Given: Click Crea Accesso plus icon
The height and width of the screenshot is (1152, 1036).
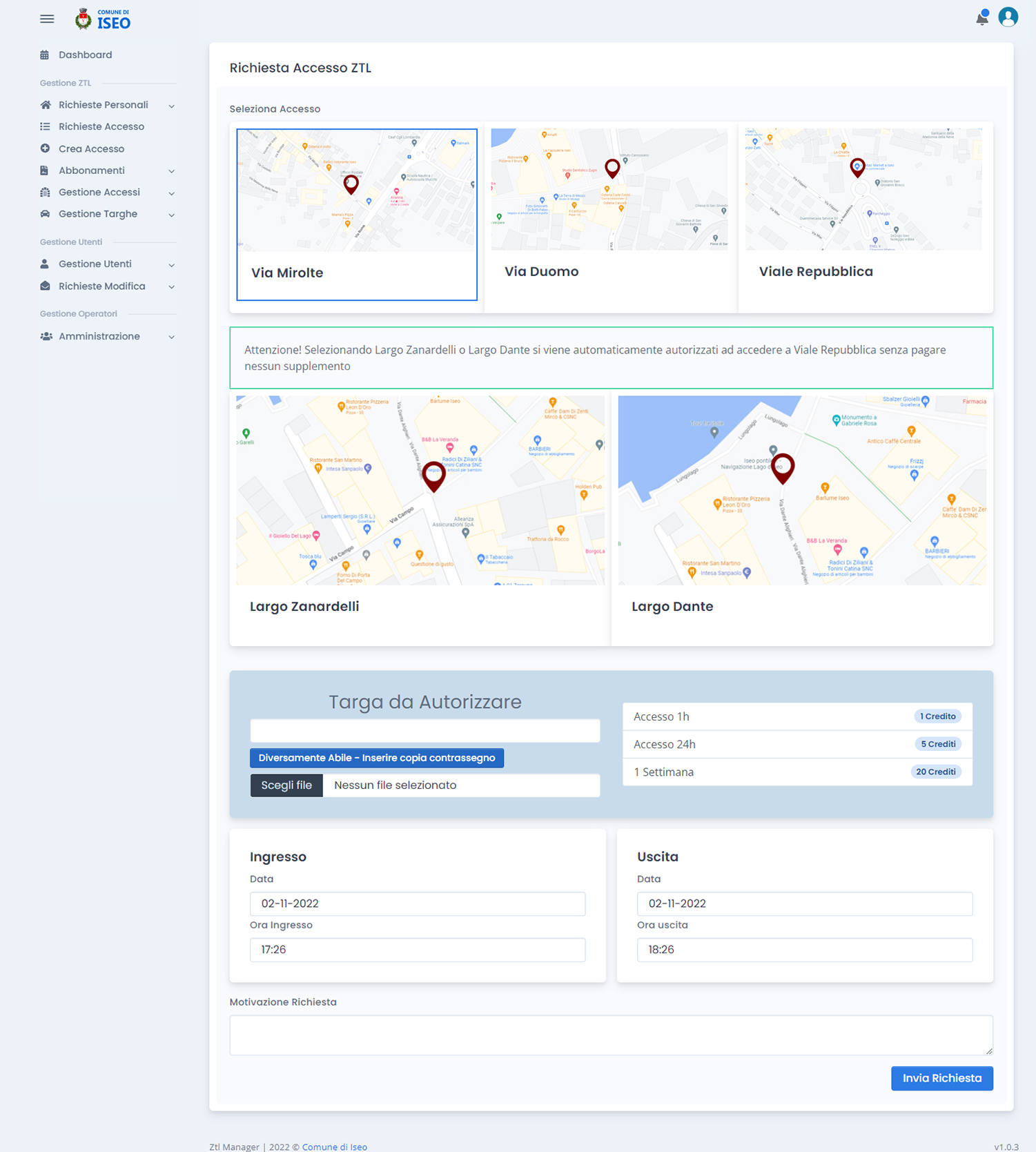Looking at the screenshot, I should pyautogui.click(x=45, y=148).
